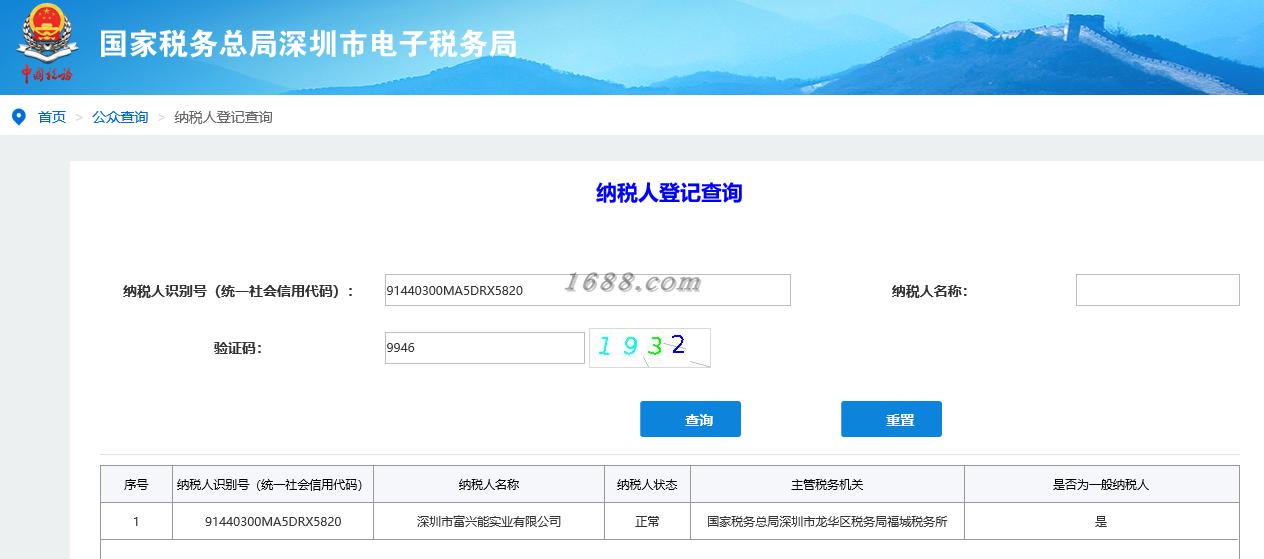
Task: Click the 纳税人状态 column header
Action: click(x=647, y=484)
